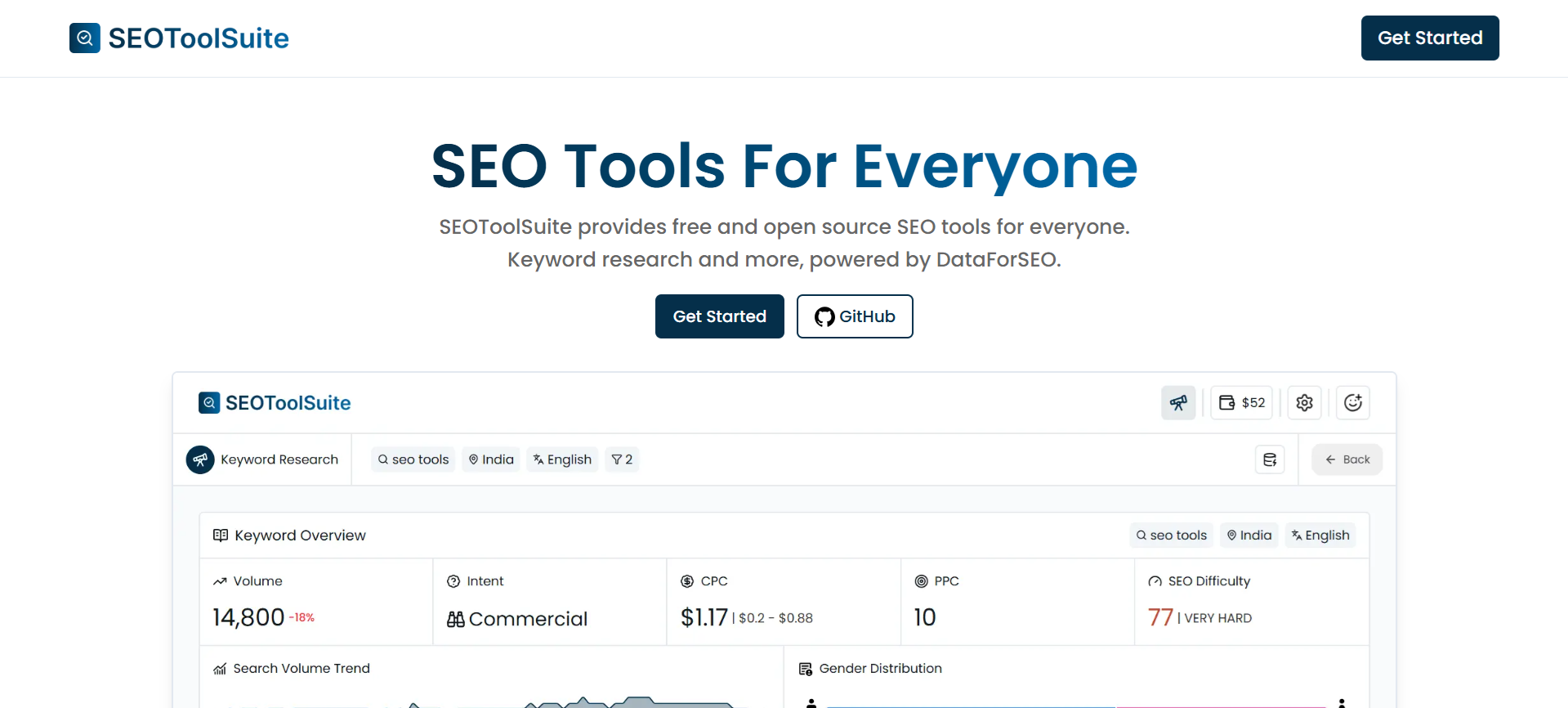Open the three-dot menu near Gender Distribution
This screenshot has height=708, width=1568.
pyautogui.click(x=1342, y=701)
